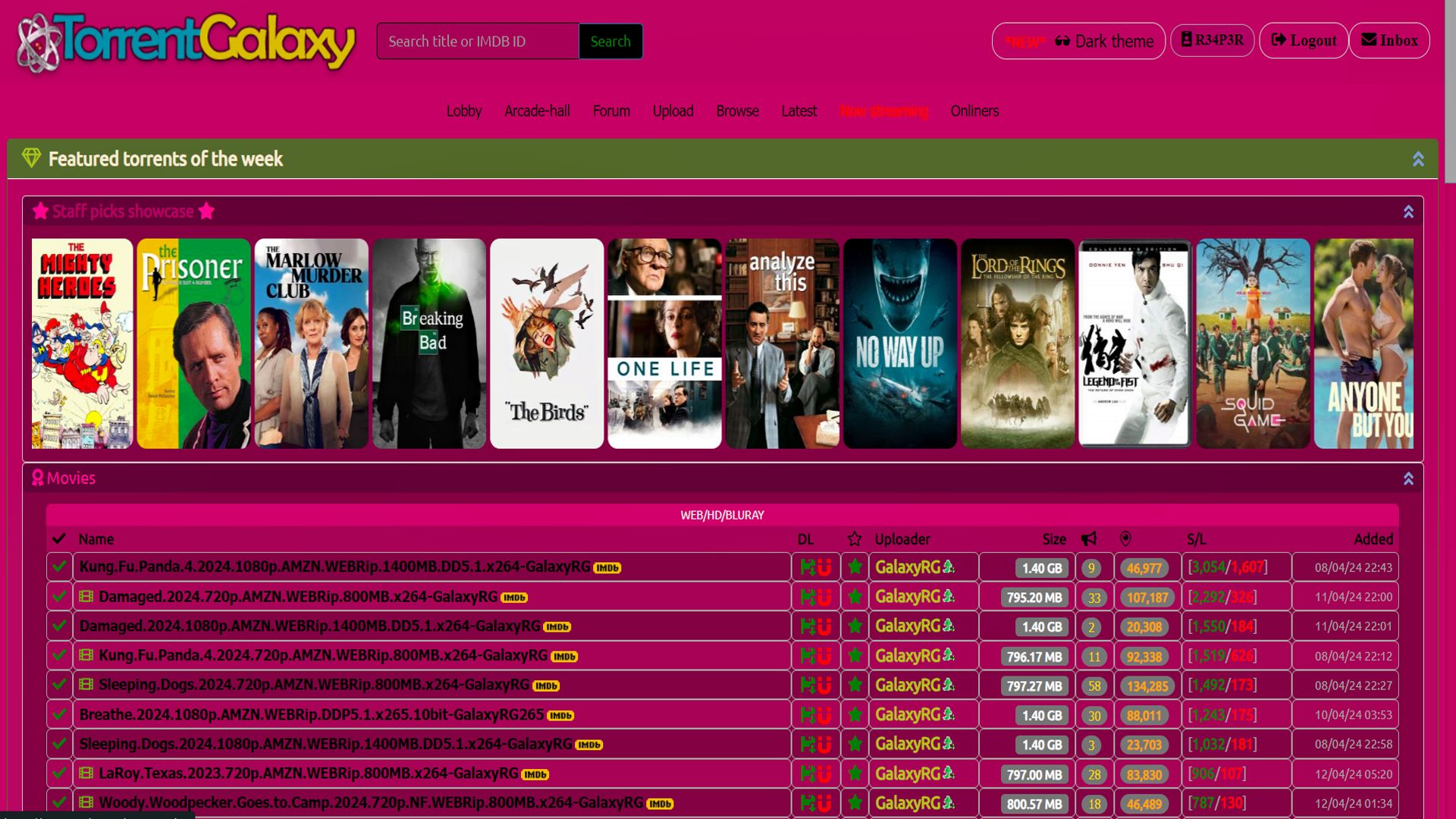This screenshot has width=1456, height=819.
Task: Click the views pin column header icon
Action: click(1125, 538)
